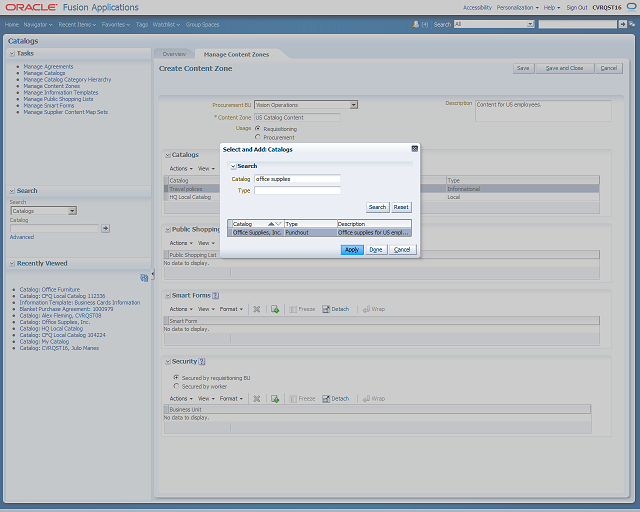Viewport: 640px width, 512px height.
Task: Select Secured by worker radio
Action: [176, 386]
